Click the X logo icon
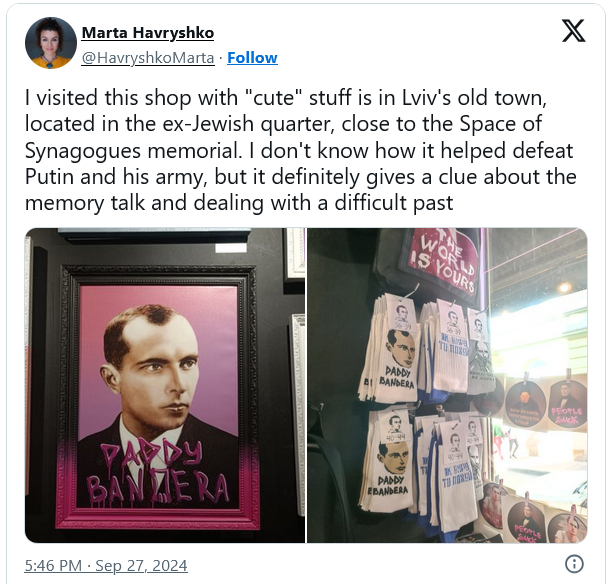Screen dimensions: 614x584 (574, 31)
